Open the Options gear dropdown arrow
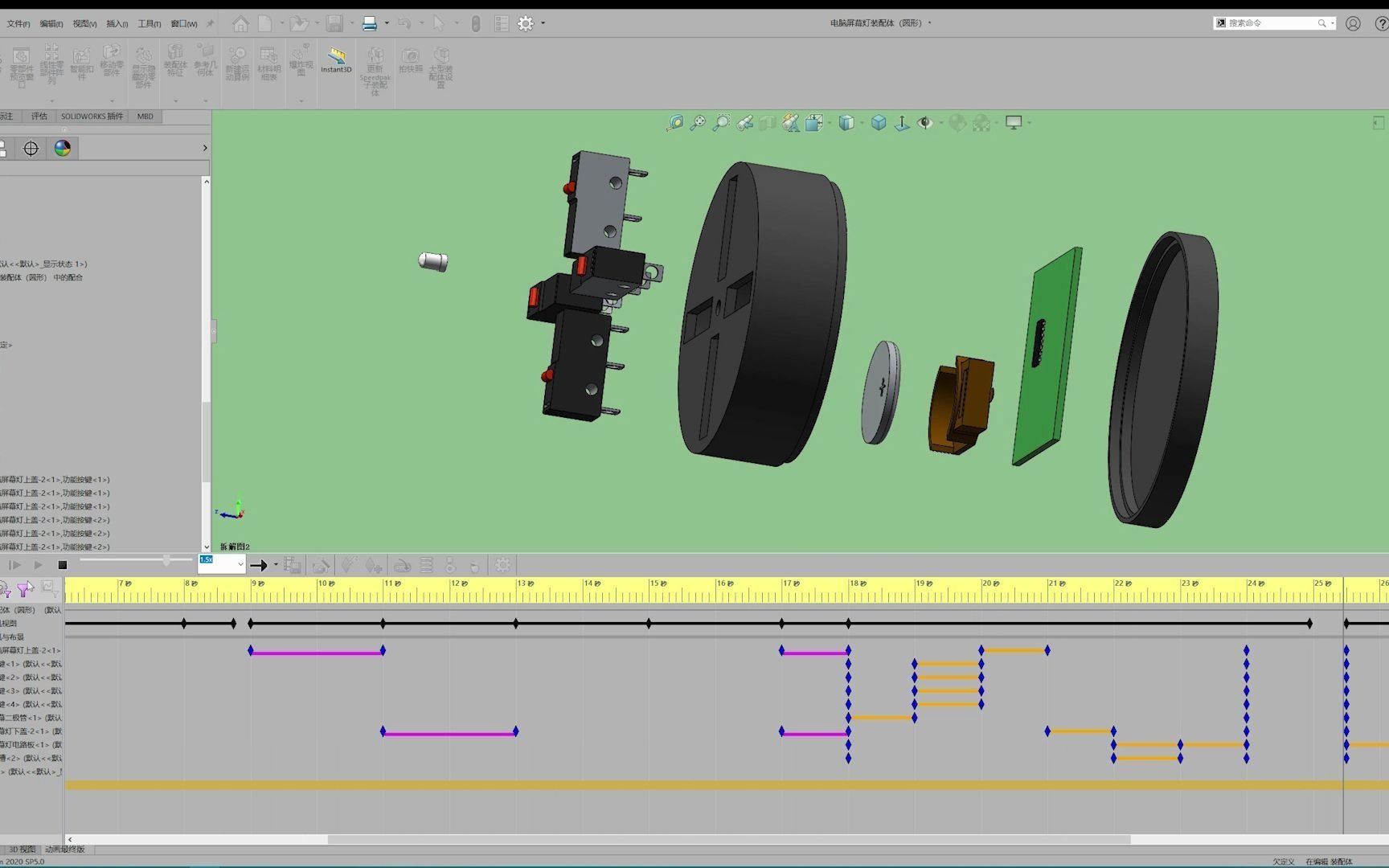Image resolution: width=1389 pixels, height=868 pixels. (x=543, y=23)
